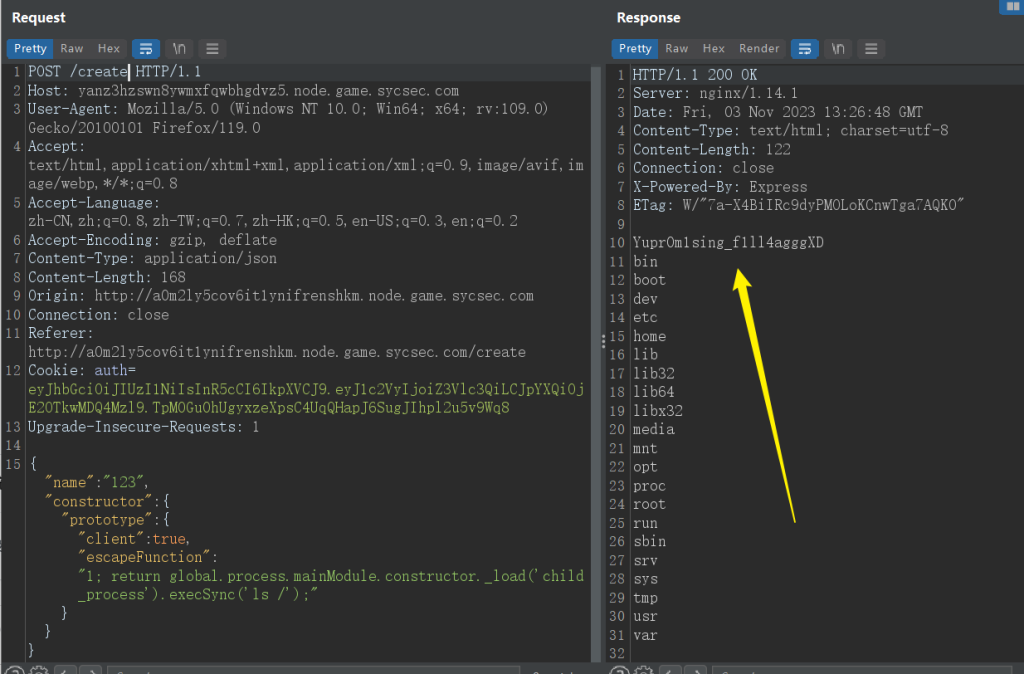The width and height of the screenshot is (1024, 674).
Task: Click the Request panel vertical scrollbar
Action: click(x=596, y=363)
